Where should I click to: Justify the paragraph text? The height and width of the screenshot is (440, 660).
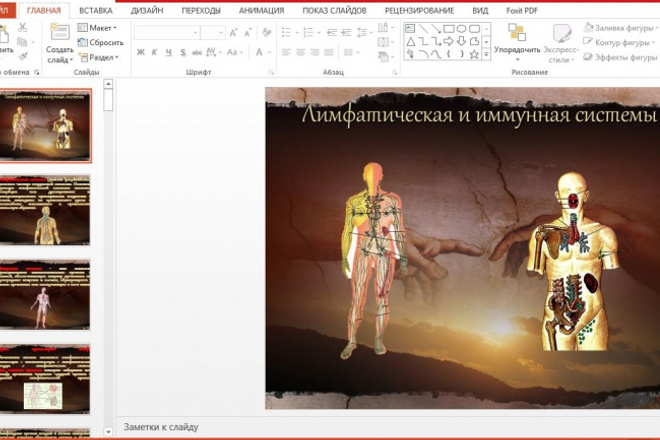[x=329, y=52]
